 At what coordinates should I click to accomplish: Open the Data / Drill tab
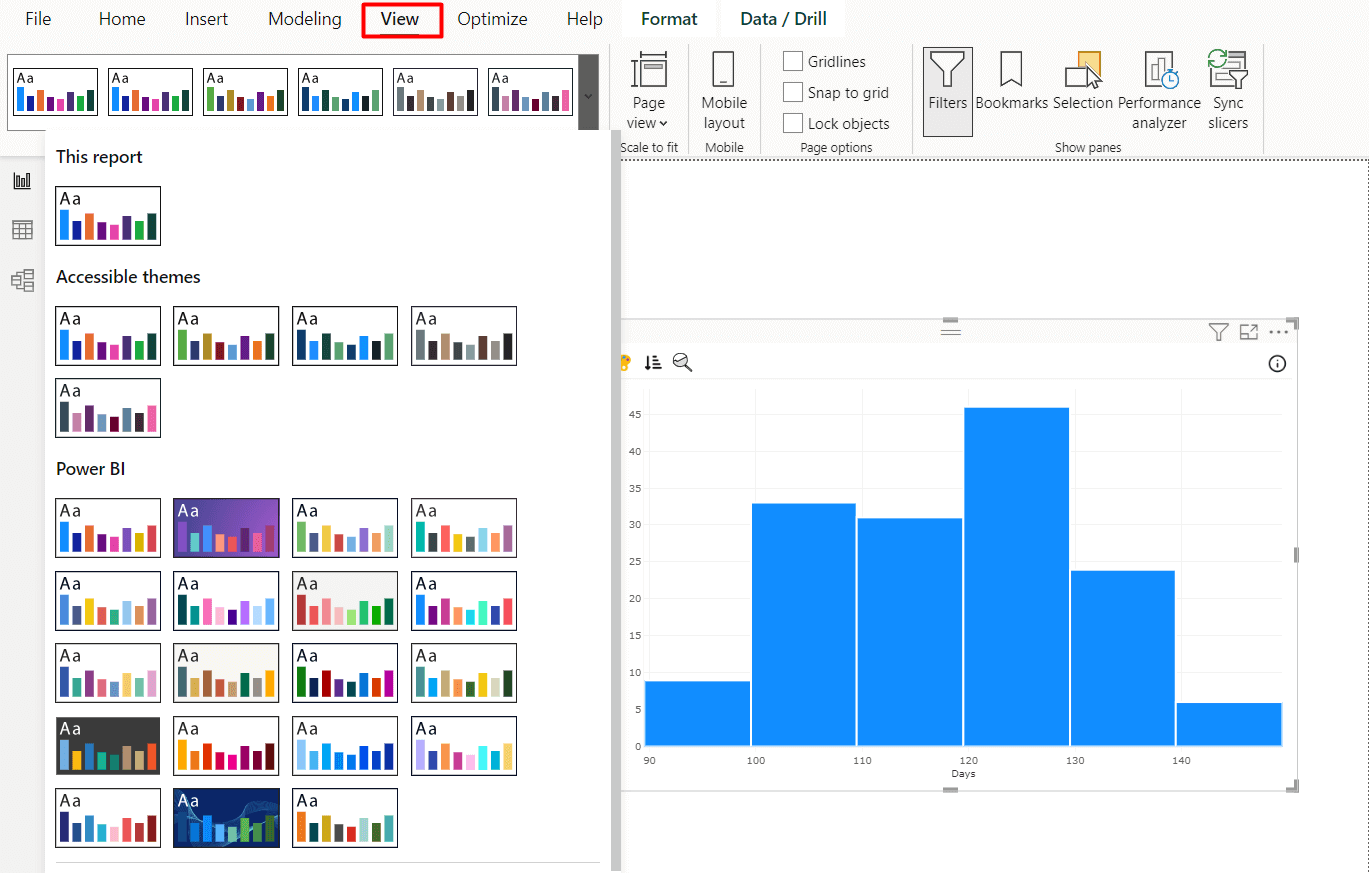point(783,18)
